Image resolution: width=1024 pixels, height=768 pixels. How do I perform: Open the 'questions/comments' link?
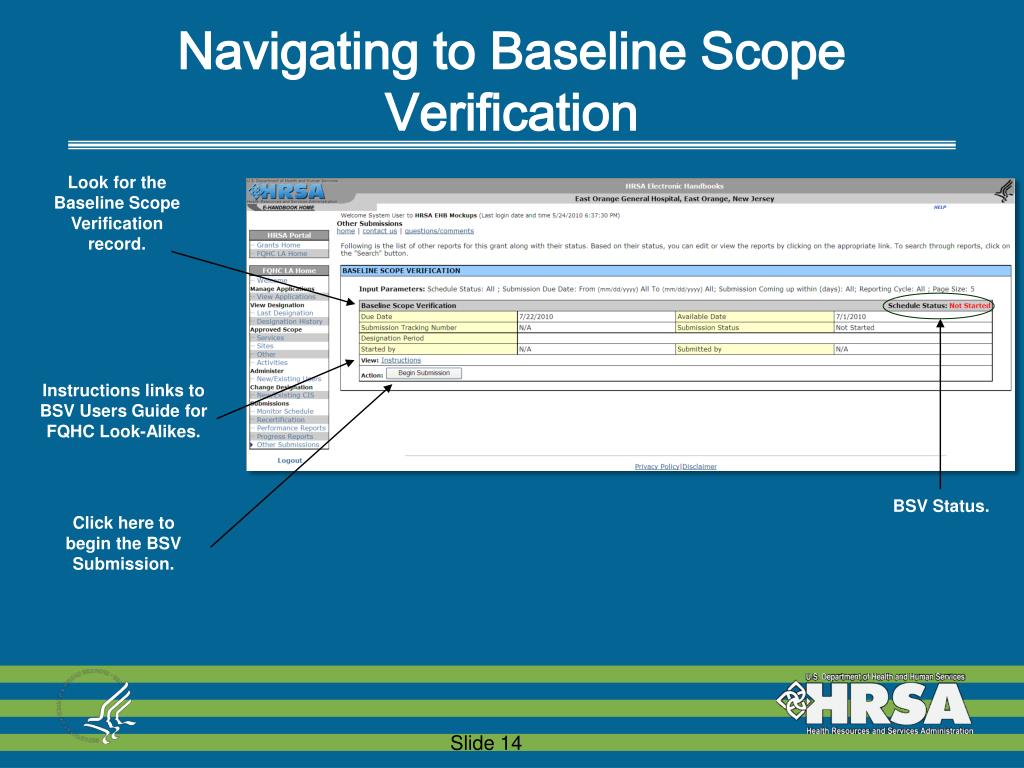(439, 231)
